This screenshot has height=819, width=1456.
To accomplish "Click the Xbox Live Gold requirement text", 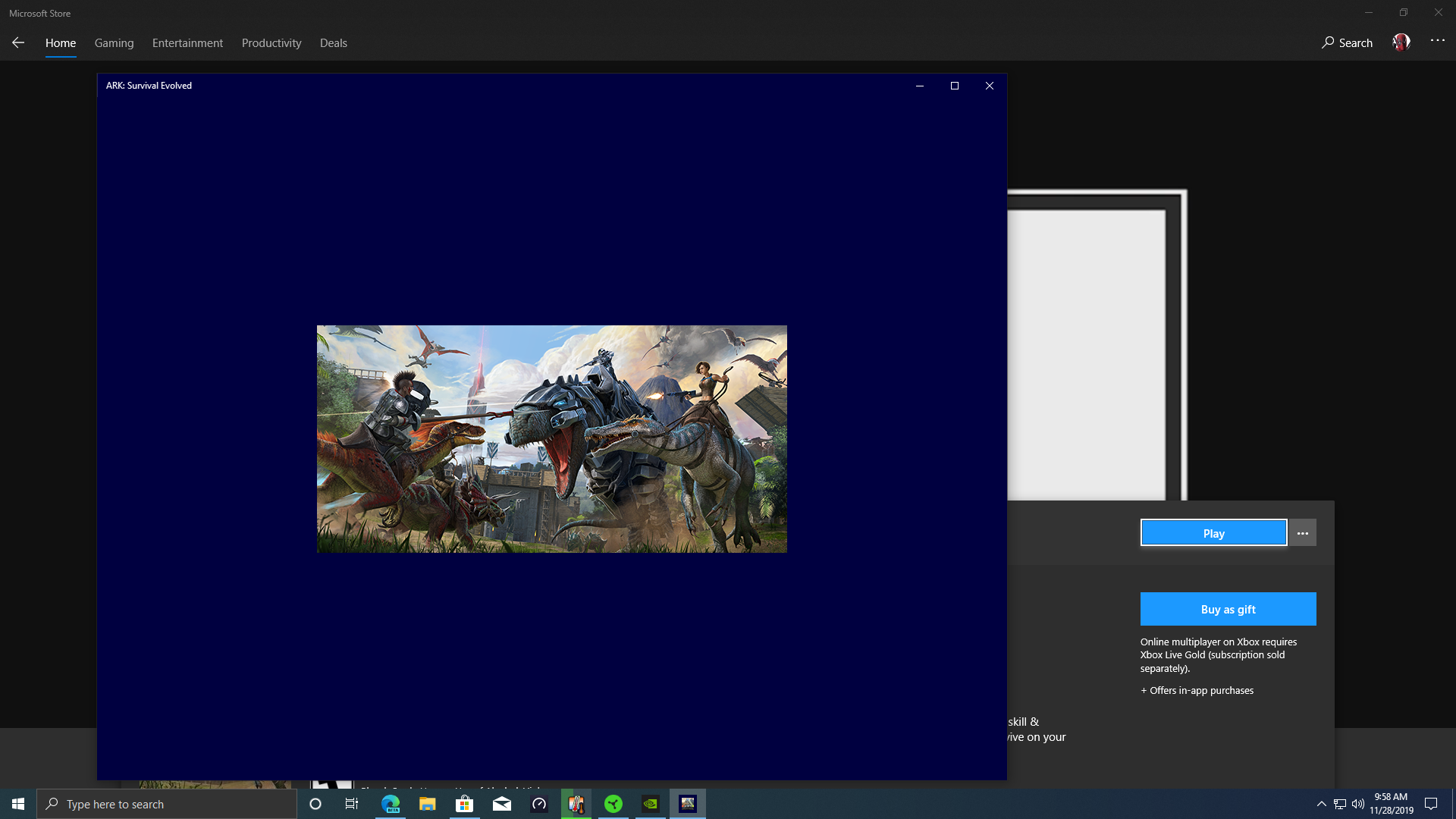I will click(x=1219, y=655).
